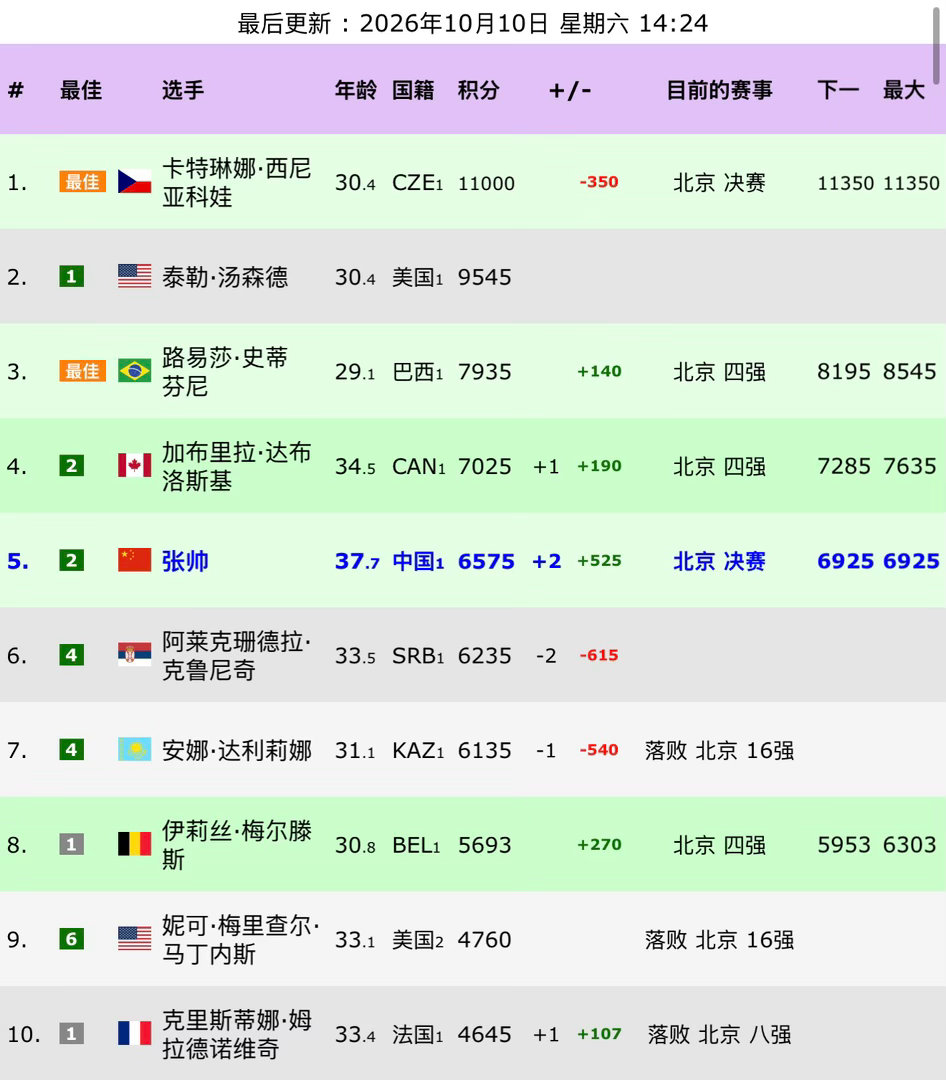Click the Serbia flag beside 阿莱克珊德拉·克鲁尼奇
Screen dimensions: 946x1080
tap(134, 655)
